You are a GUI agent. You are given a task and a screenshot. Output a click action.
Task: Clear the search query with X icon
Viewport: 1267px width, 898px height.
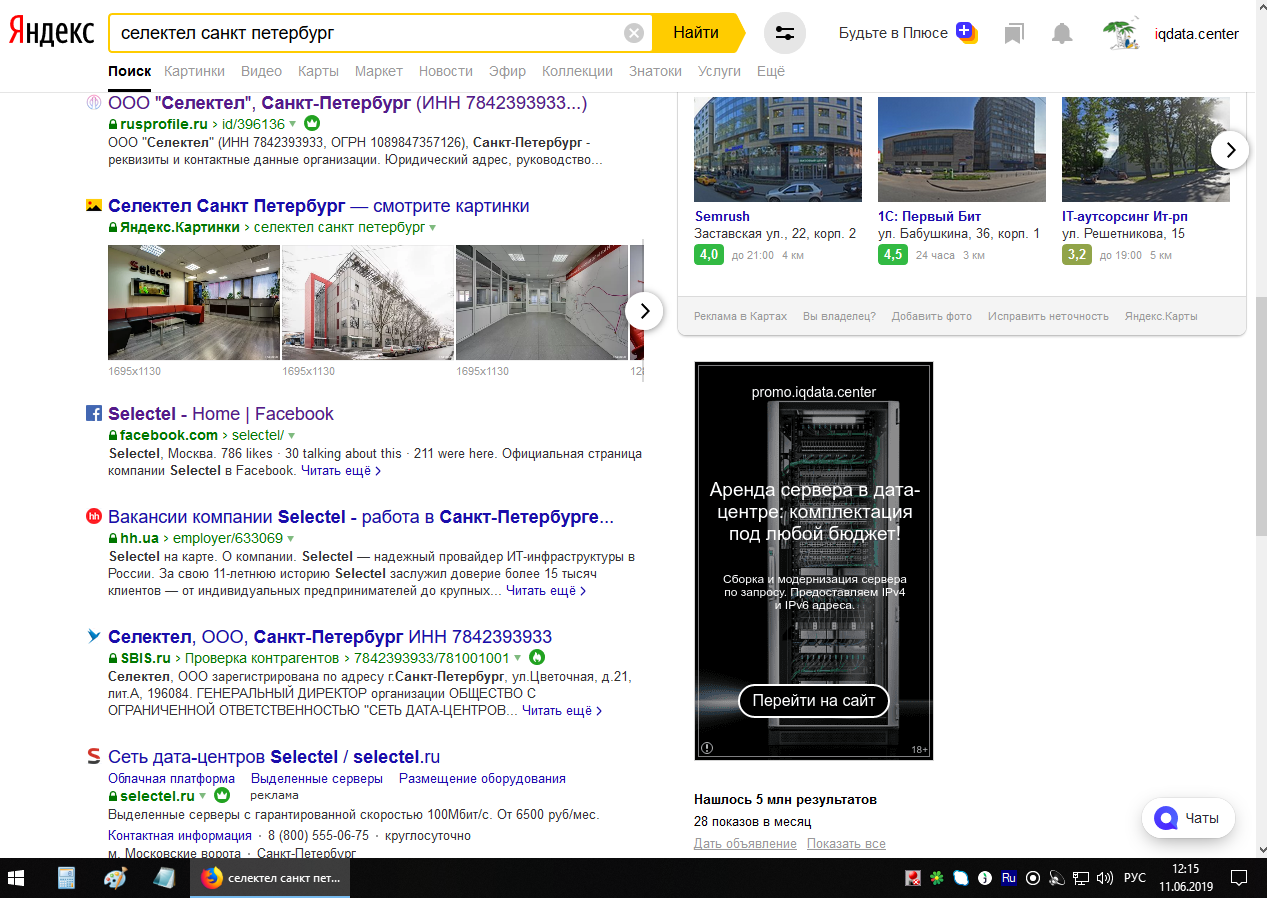[634, 33]
